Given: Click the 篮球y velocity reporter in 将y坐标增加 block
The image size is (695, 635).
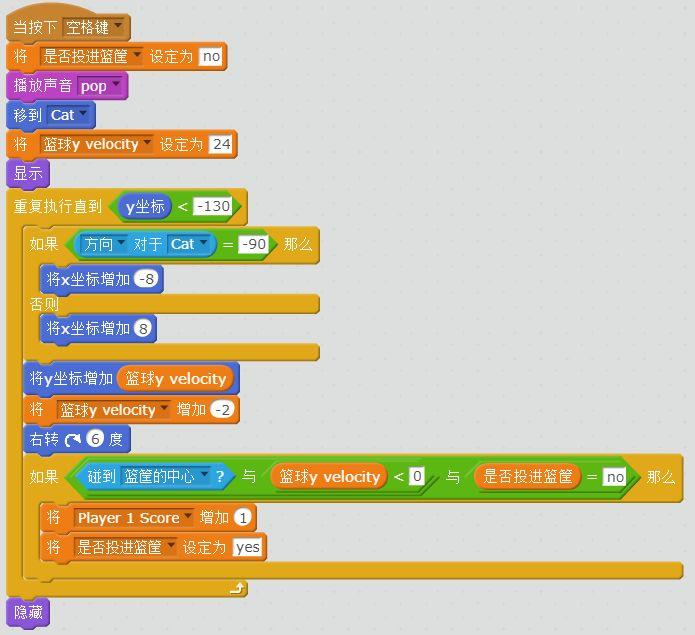Looking at the screenshot, I should pyautogui.click(x=175, y=378).
